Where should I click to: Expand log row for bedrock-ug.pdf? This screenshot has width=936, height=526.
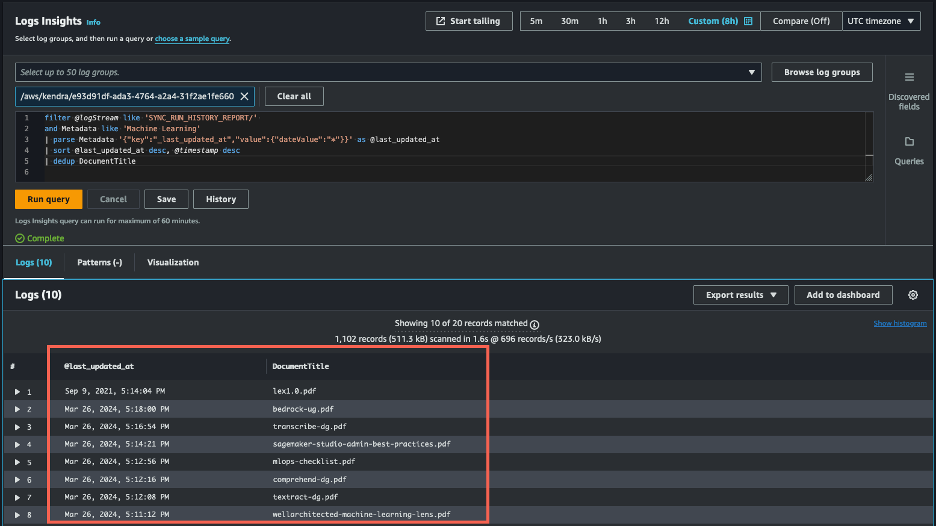17,409
